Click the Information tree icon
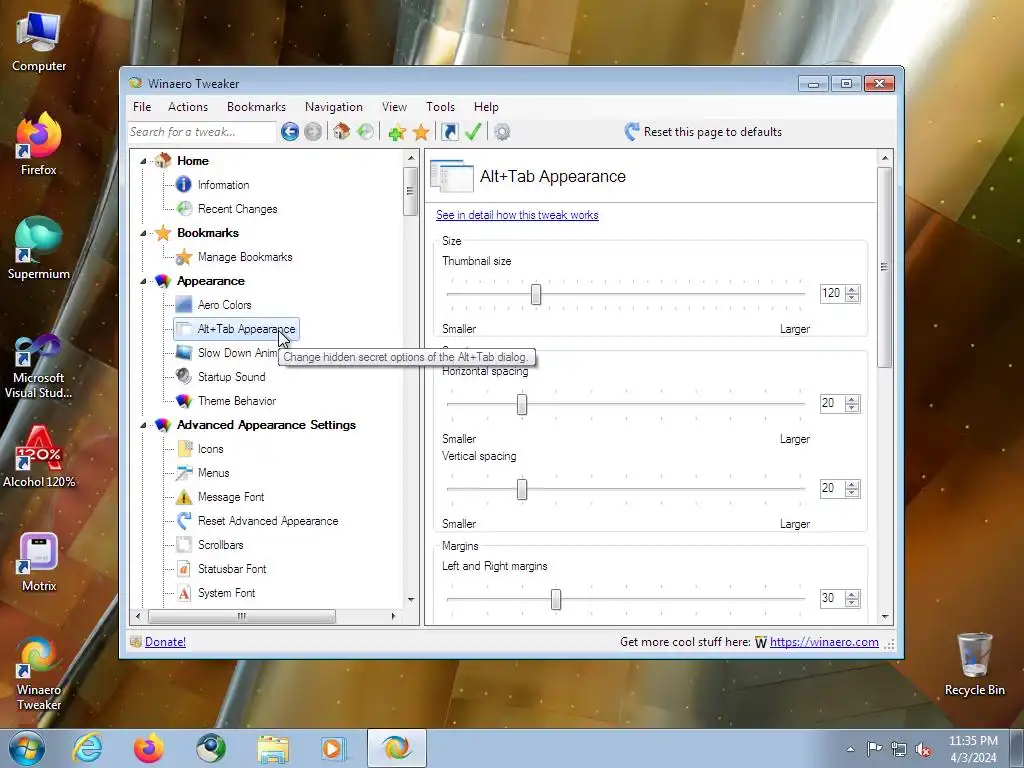This screenshot has width=1024, height=768. tap(184, 185)
